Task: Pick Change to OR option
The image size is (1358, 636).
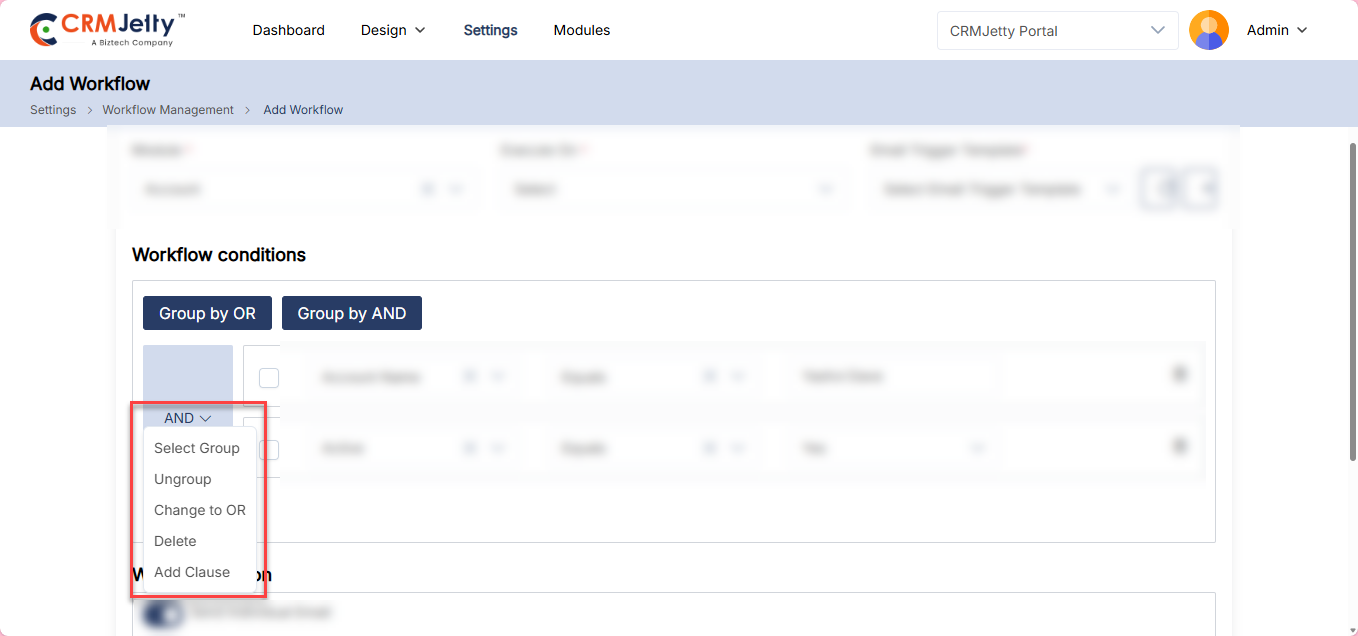Action: click(x=200, y=510)
